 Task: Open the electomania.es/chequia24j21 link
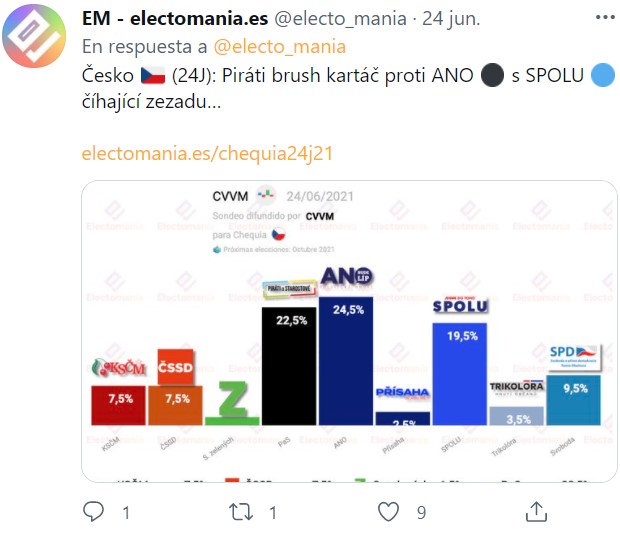click(206, 154)
